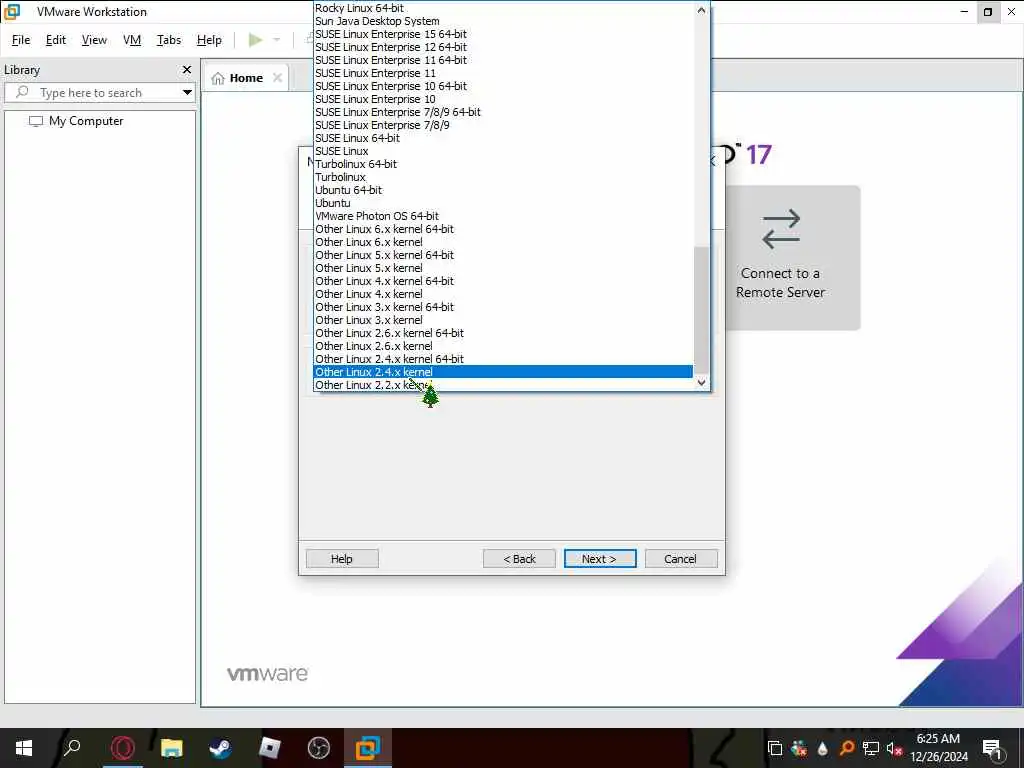Select Turbolinux (32-bit) entry

pyautogui.click(x=503, y=177)
